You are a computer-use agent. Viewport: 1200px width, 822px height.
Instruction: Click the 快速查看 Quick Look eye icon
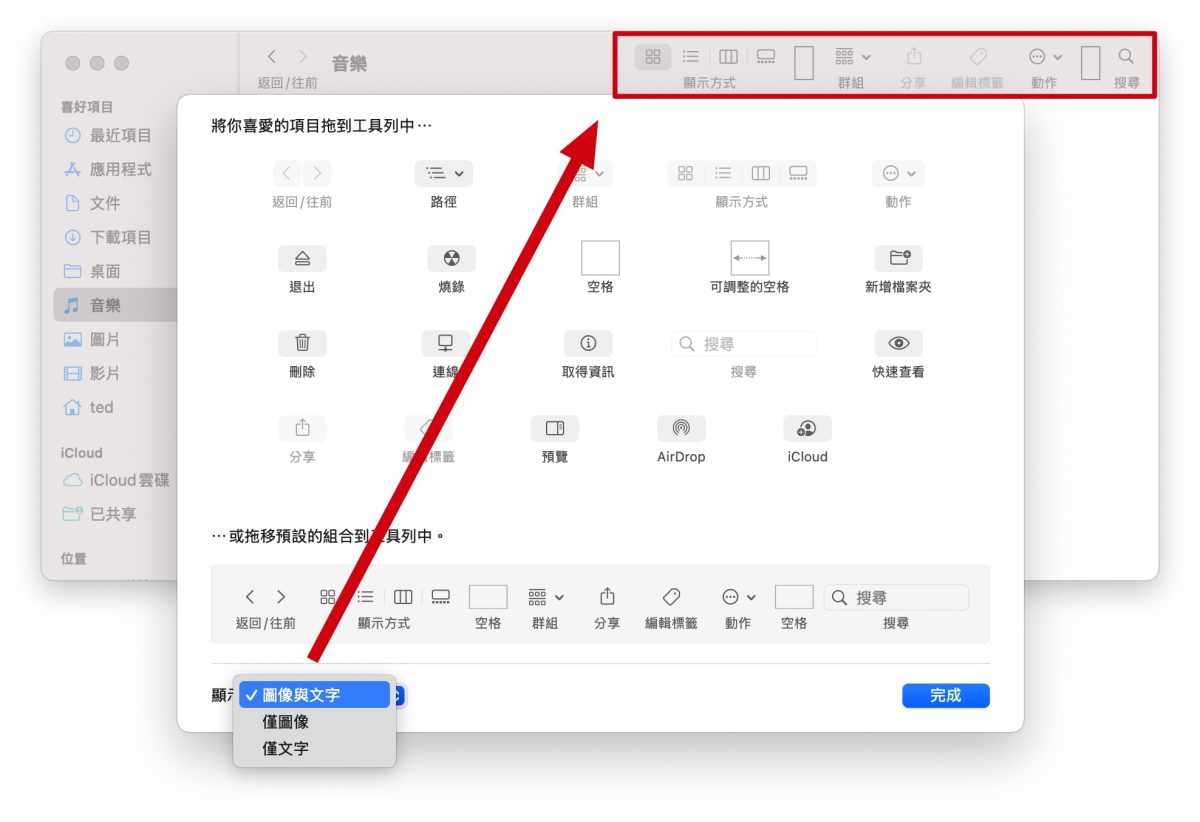[x=898, y=343]
